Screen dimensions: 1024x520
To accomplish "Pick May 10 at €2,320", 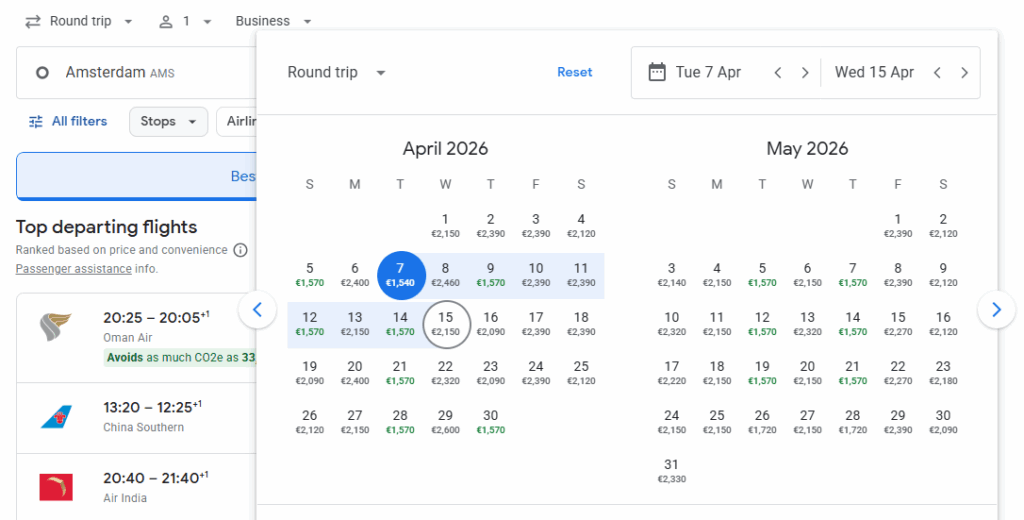I will pos(672,324).
